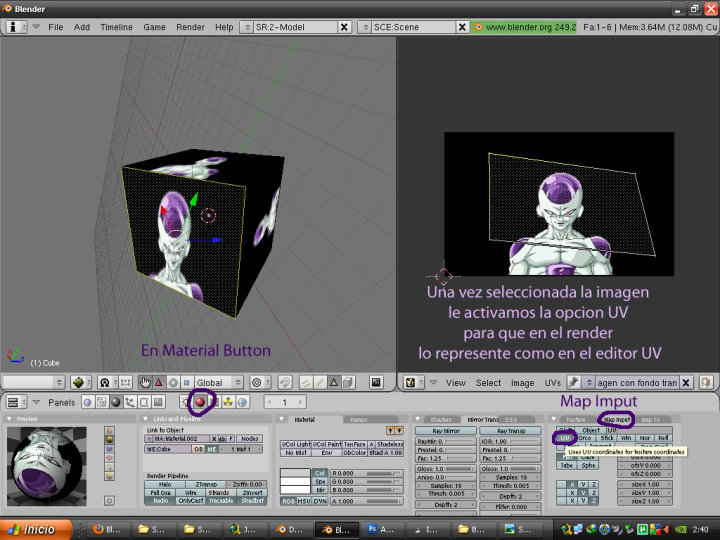Open the SCE:Scene selector dropdown
This screenshot has width=720, height=540.
[x=366, y=27]
